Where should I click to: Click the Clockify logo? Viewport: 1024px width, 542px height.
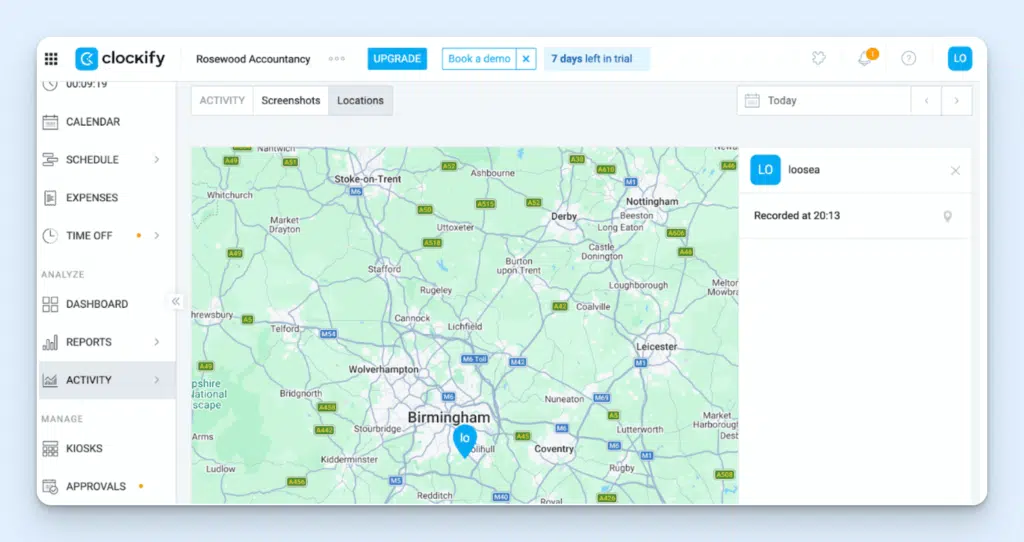click(120, 59)
